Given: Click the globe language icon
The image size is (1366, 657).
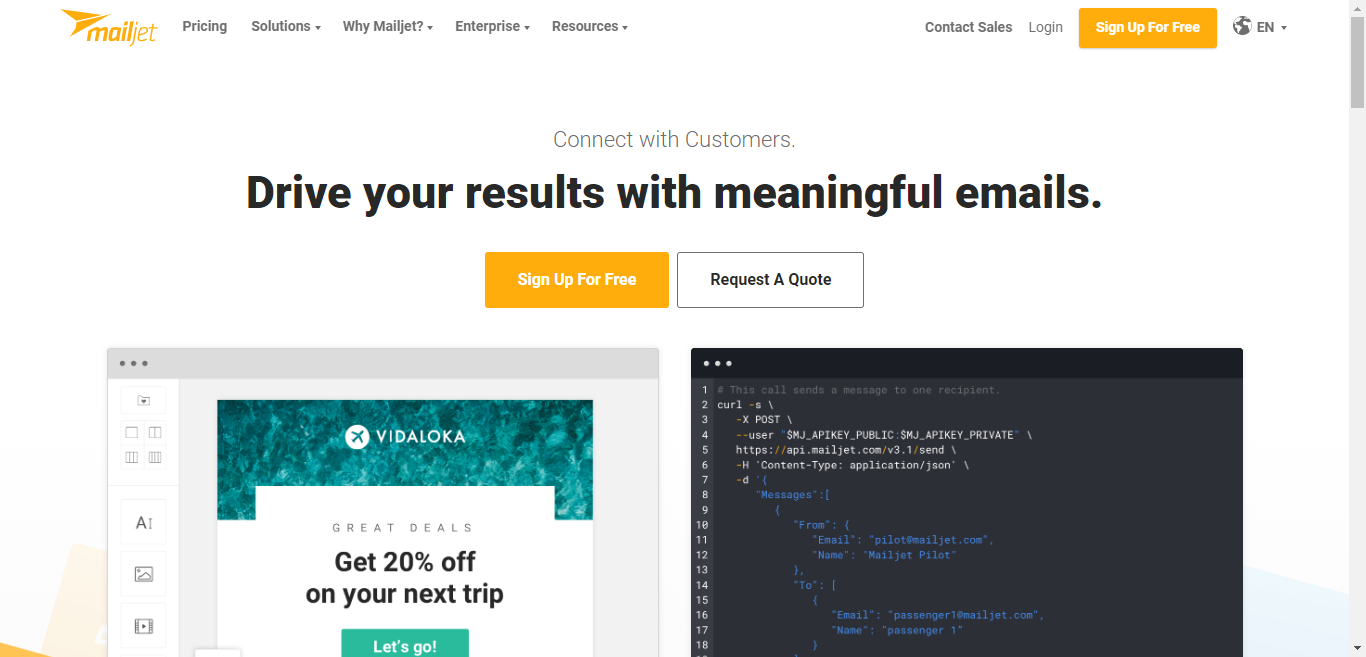Looking at the screenshot, I should pos(1242,26).
